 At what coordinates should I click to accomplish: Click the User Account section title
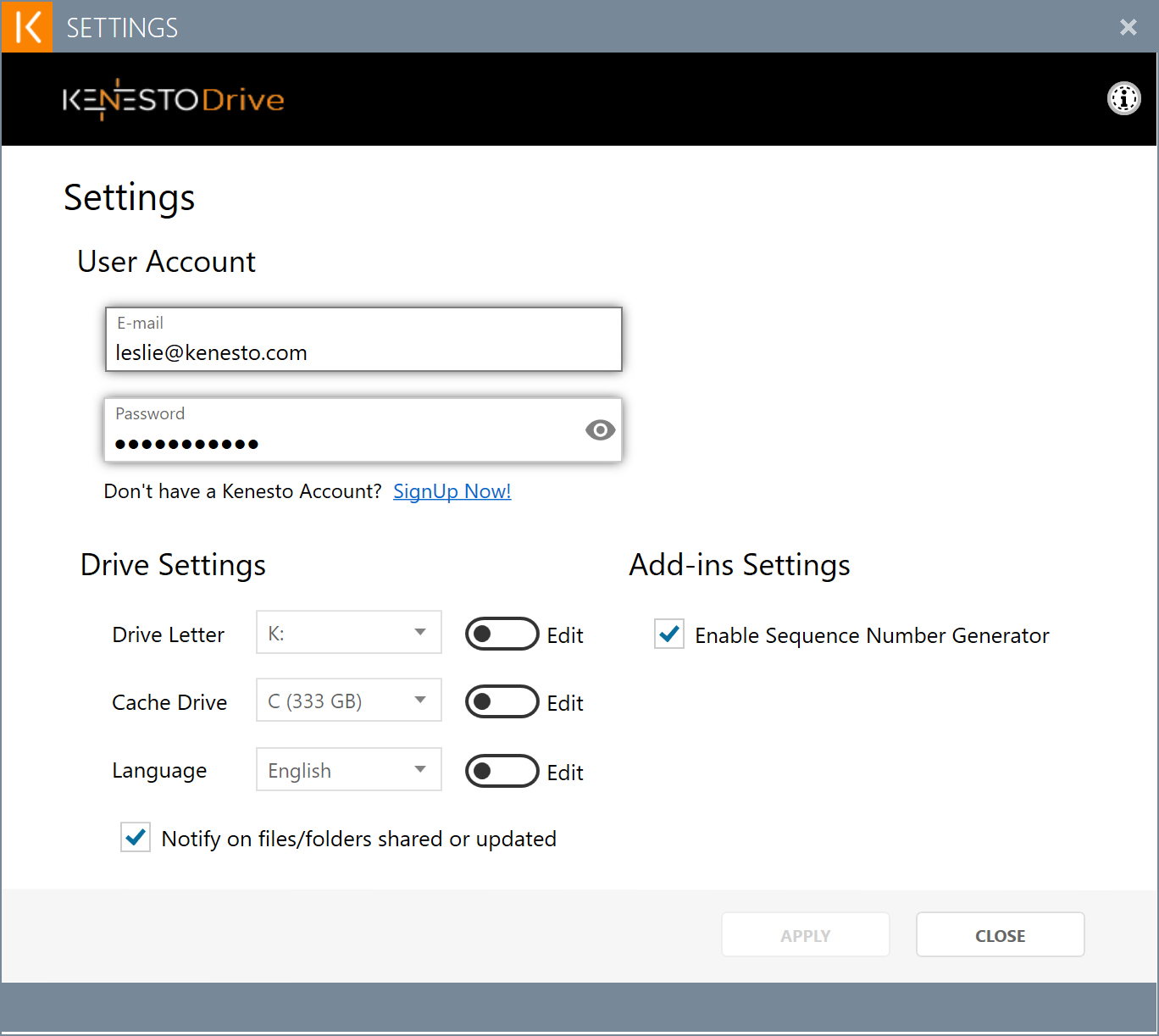pyautogui.click(x=167, y=262)
